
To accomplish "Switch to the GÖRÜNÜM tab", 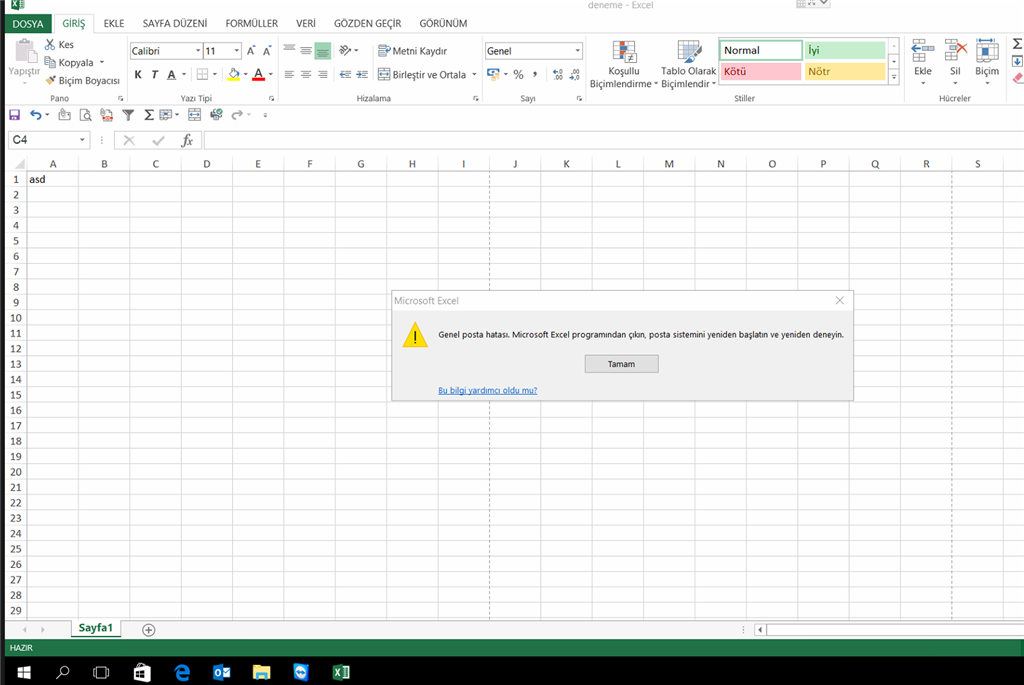I will point(443,24).
